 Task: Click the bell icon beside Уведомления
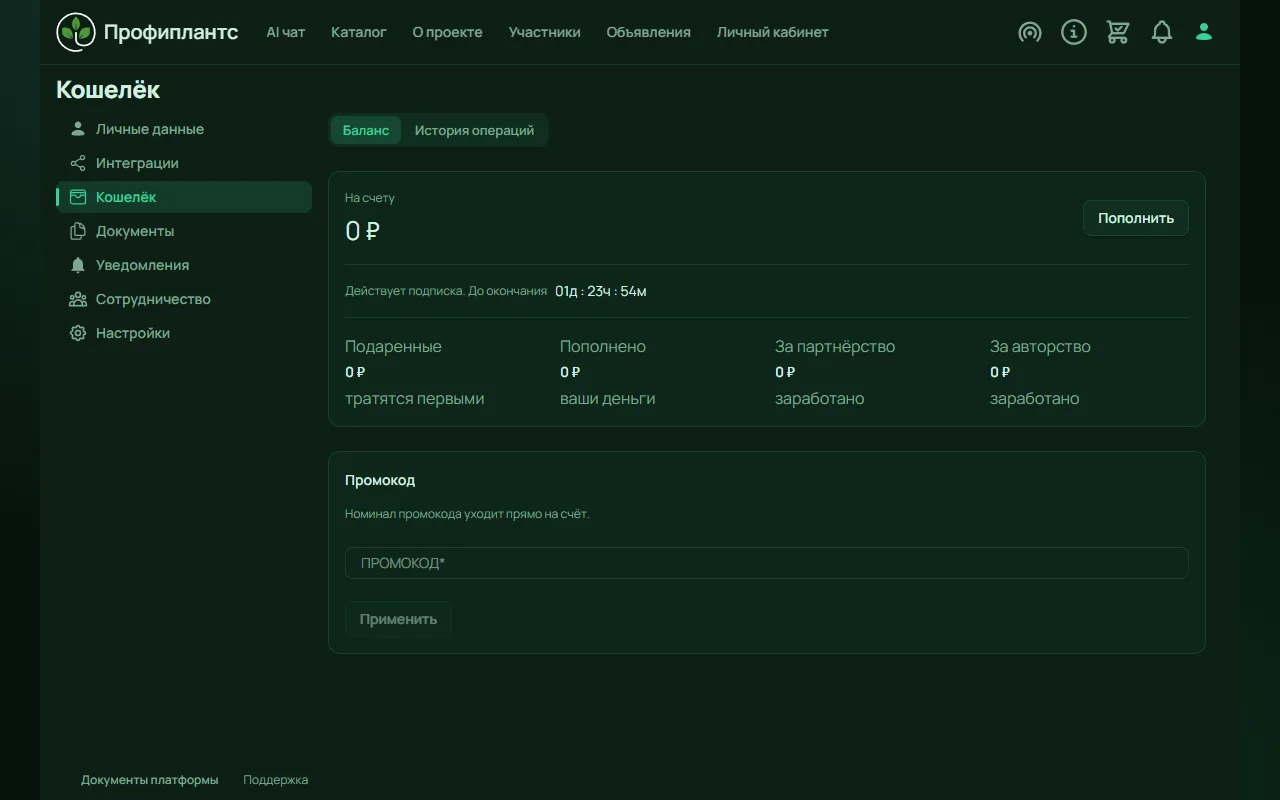78,265
